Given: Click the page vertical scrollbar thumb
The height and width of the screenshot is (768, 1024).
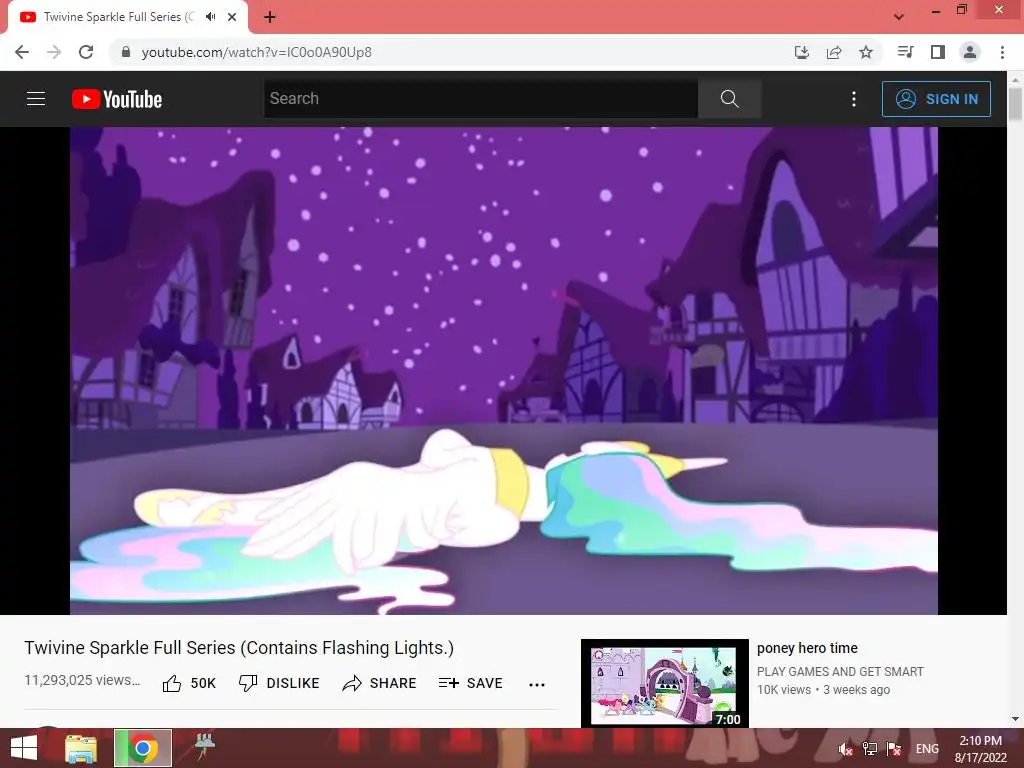Looking at the screenshot, I should [1015, 104].
